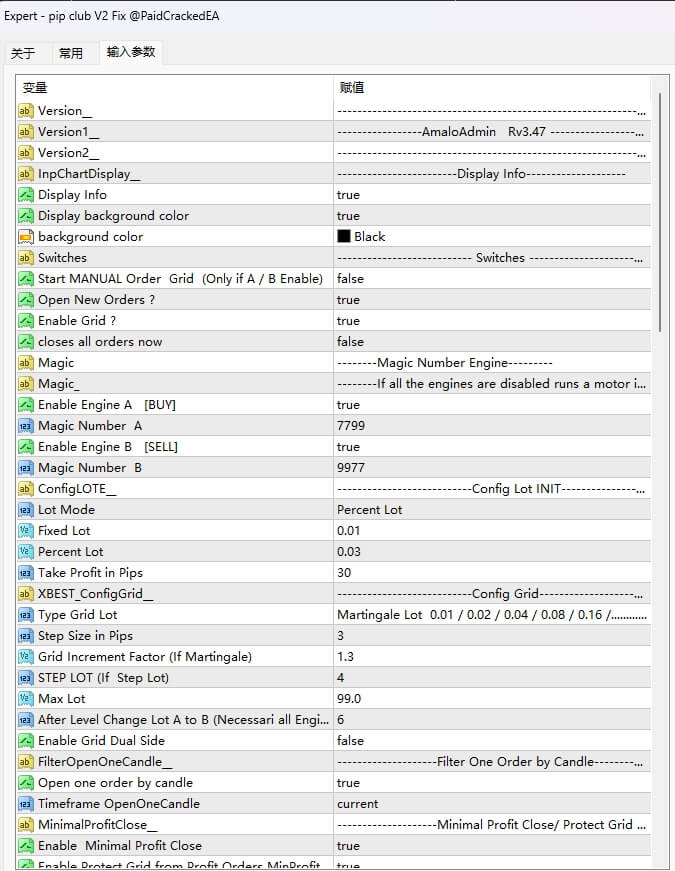Edit Fixed Lot value 0.01
675x871 pixels.
[x=492, y=531]
